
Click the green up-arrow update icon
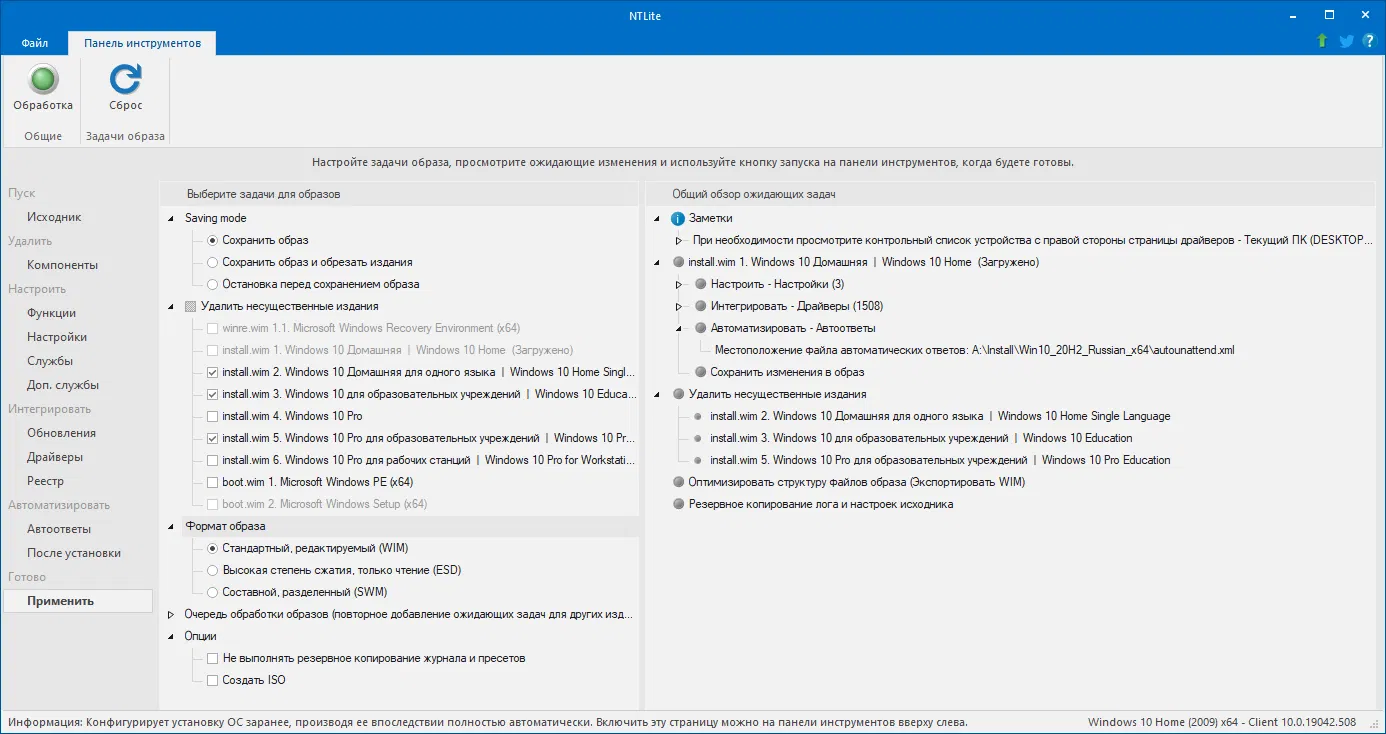coord(1322,41)
